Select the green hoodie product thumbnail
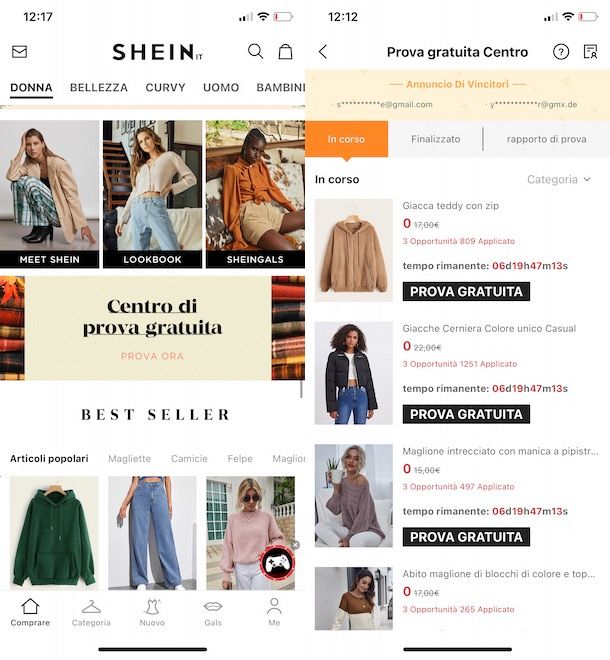Viewport: 610px width, 660px height. point(54,533)
